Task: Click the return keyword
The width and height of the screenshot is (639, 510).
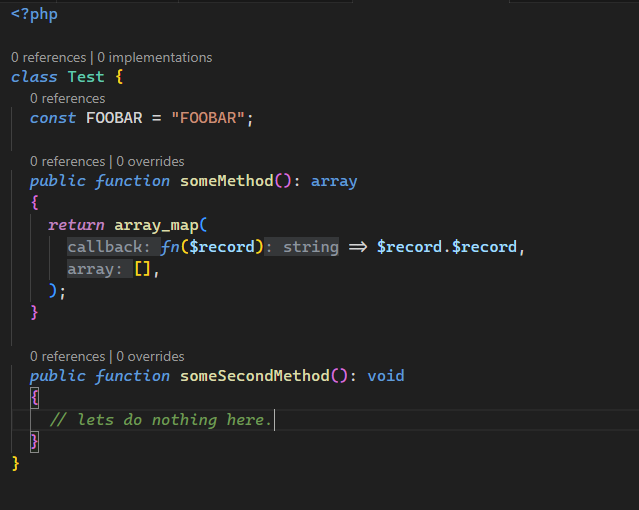Action: (76, 224)
